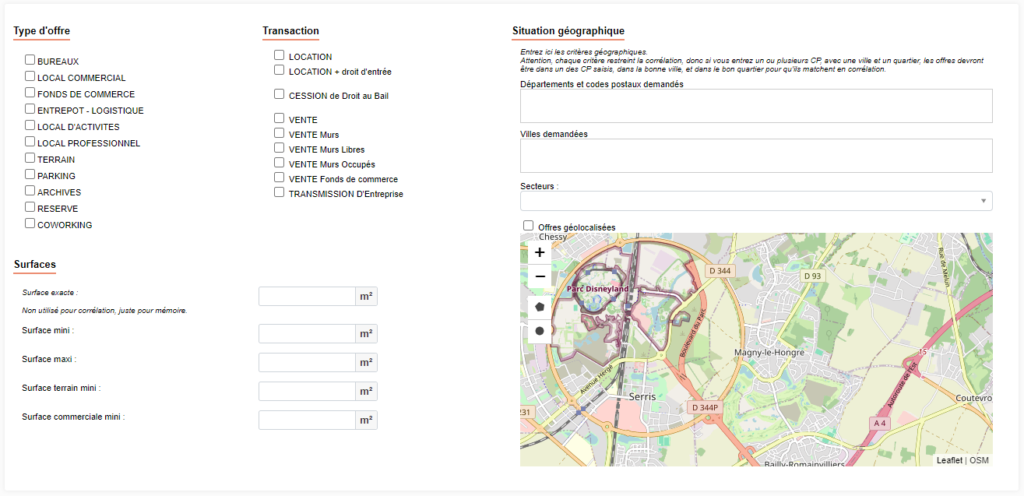The image size is (1024, 496).
Task: Tick the COWORKING checkbox
Action: pyautogui.click(x=30, y=224)
